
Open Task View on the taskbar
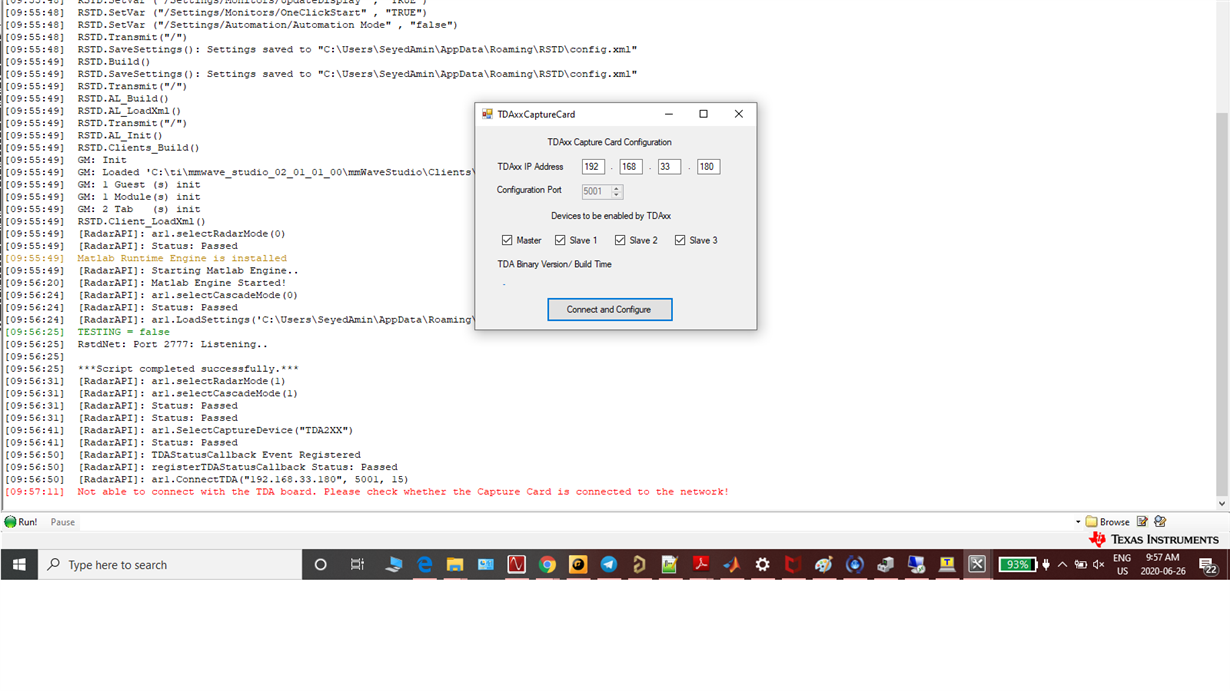tap(357, 564)
